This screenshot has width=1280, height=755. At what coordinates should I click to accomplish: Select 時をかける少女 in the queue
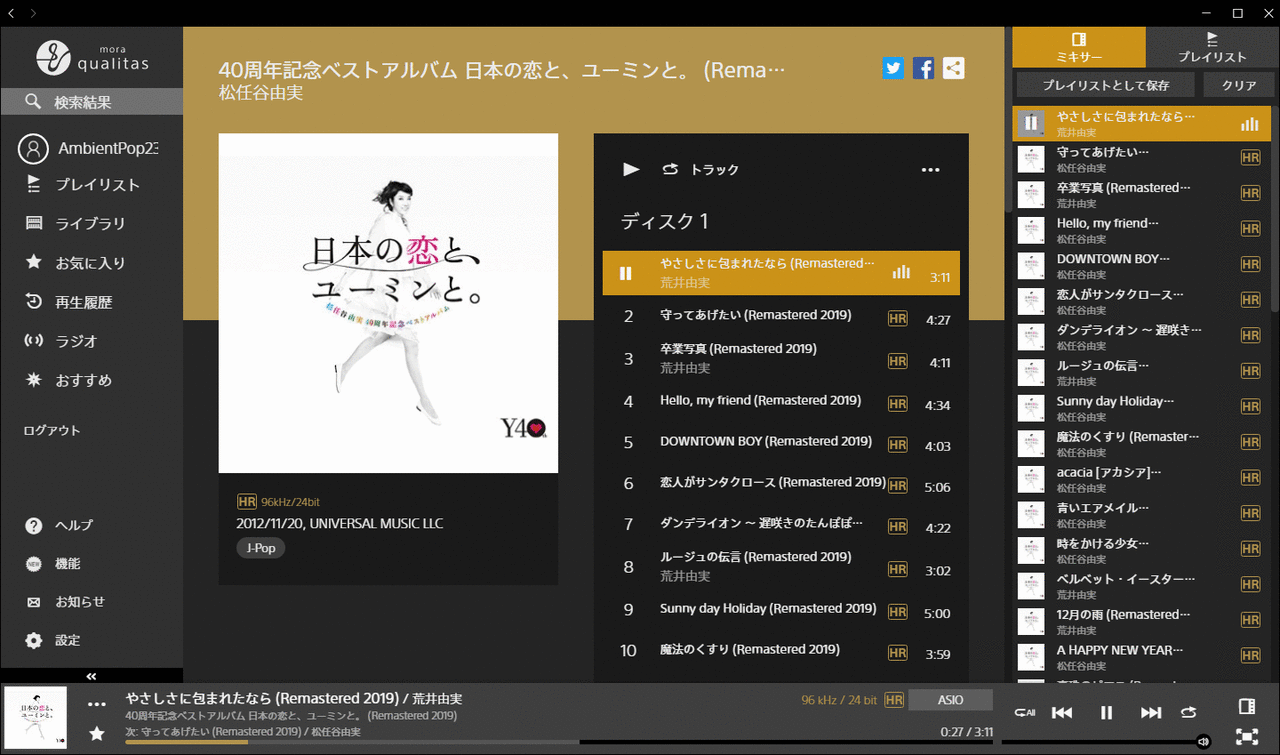click(x=1142, y=550)
